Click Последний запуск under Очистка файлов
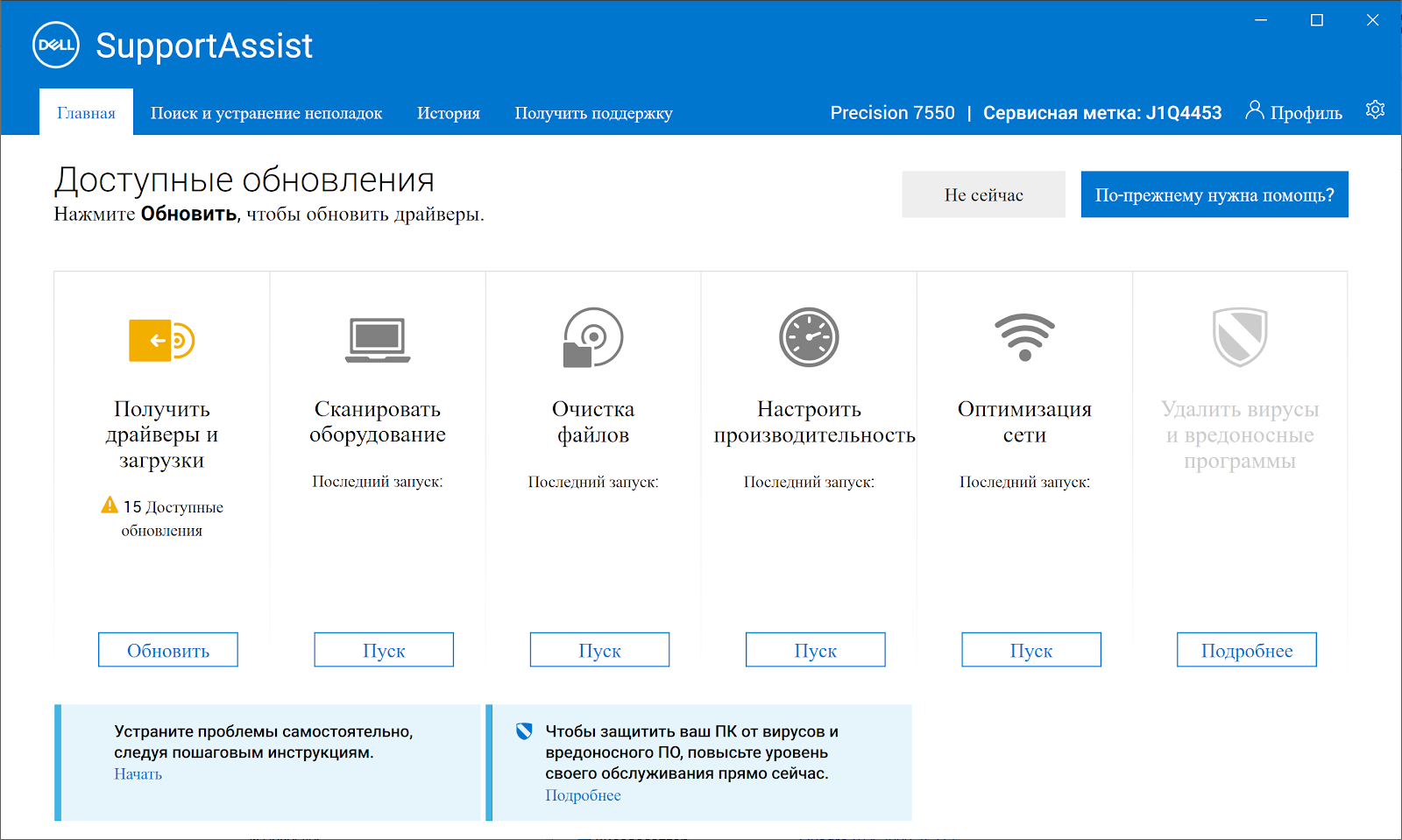This screenshot has width=1402, height=840. 593,482
